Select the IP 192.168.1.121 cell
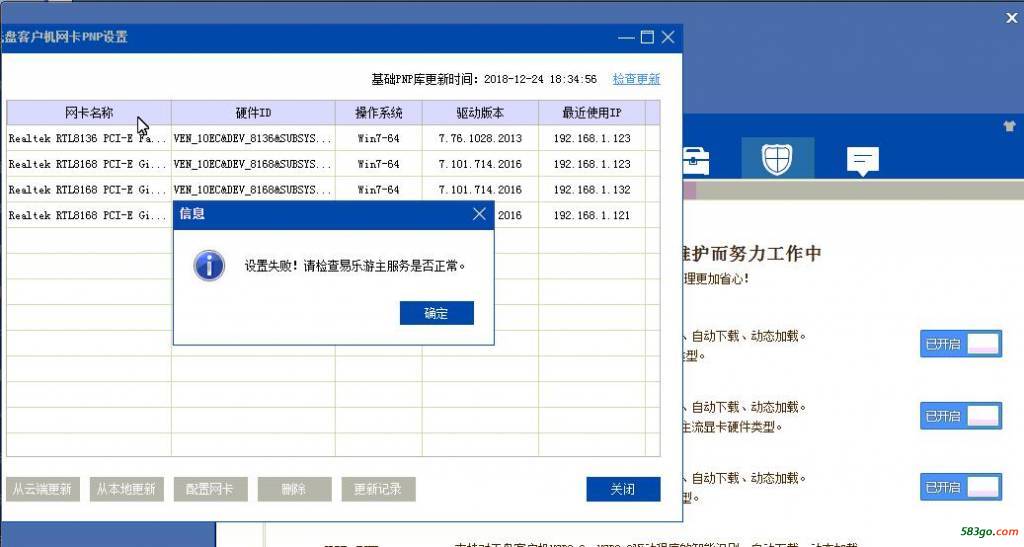Image resolution: width=1024 pixels, height=547 pixels. click(592, 215)
